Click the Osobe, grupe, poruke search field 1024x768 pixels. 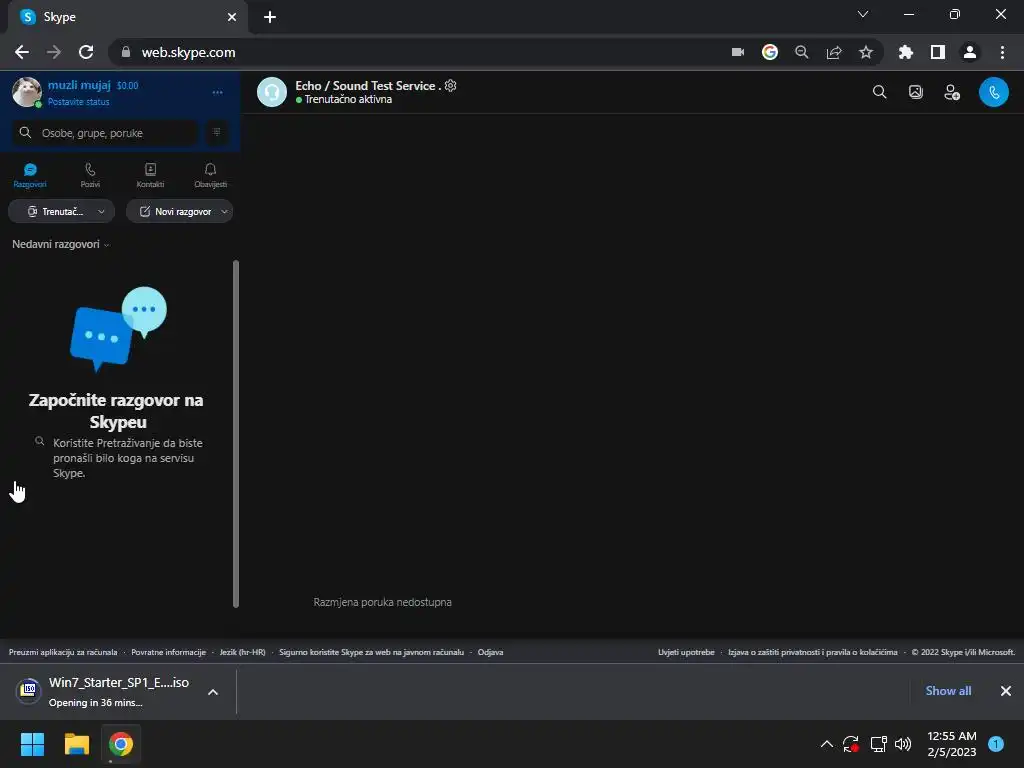tap(104, 133)
